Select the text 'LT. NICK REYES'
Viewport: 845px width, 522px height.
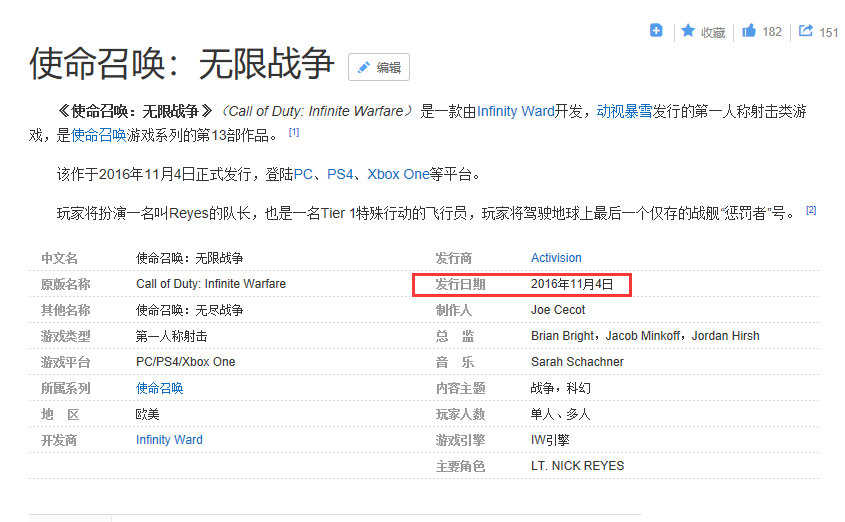coord(577,466)
